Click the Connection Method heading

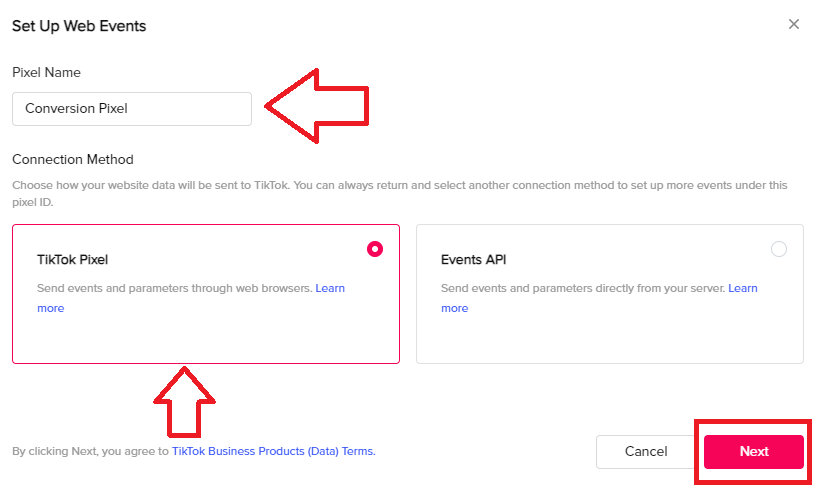click(73, 159)
